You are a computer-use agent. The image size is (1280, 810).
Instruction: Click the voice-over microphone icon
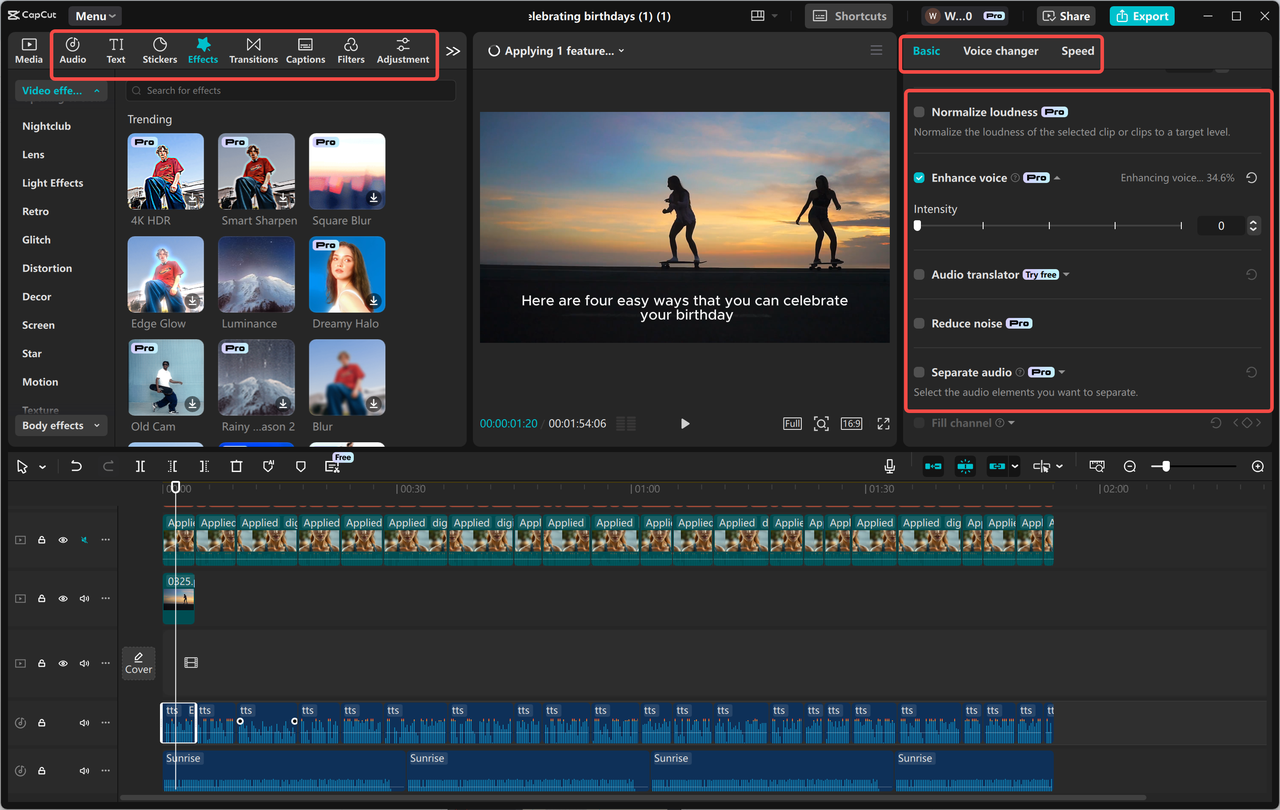click(x=888, y=465)
